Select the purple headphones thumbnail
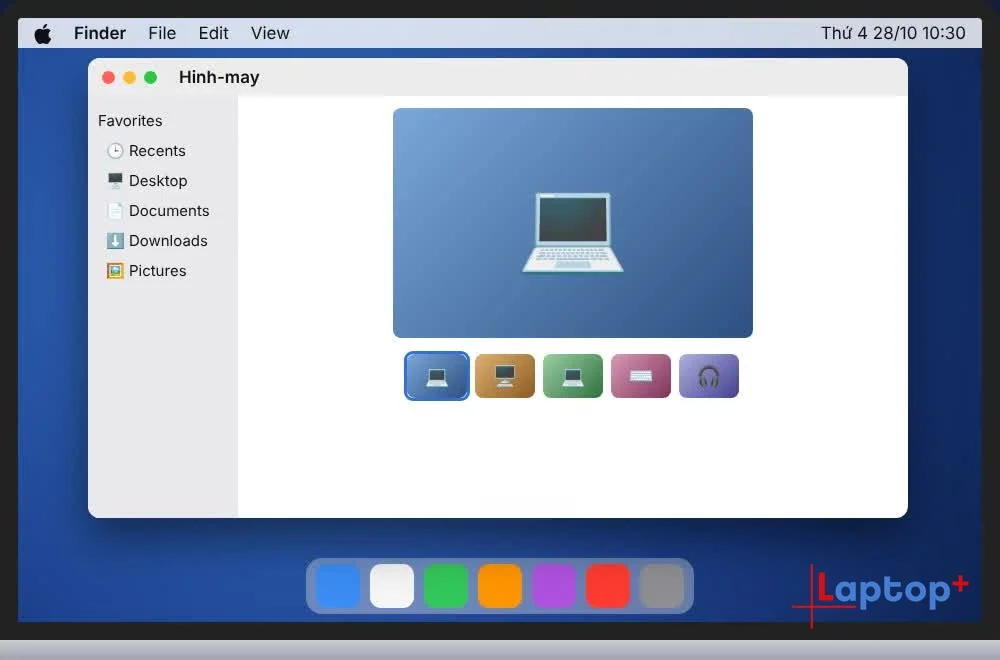Viewport: 1000px width, 660px height. pos(709,376)
